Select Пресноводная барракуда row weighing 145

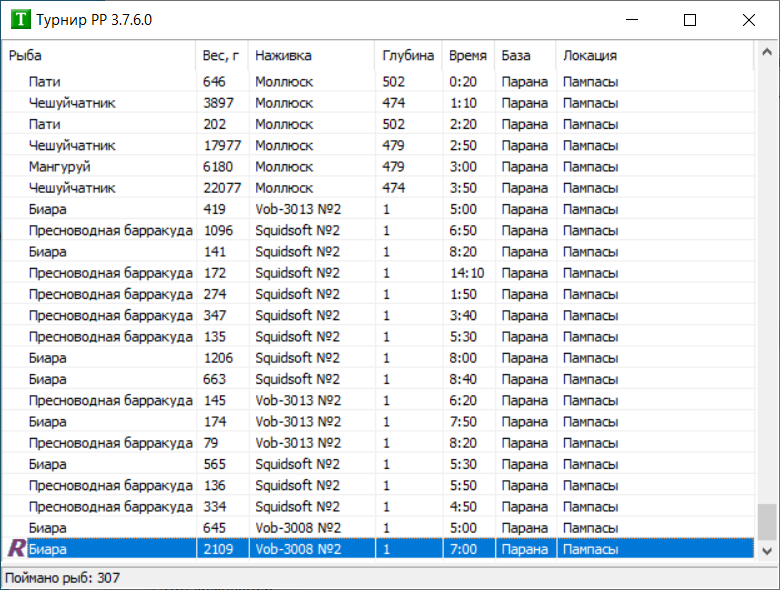(378, 400)
